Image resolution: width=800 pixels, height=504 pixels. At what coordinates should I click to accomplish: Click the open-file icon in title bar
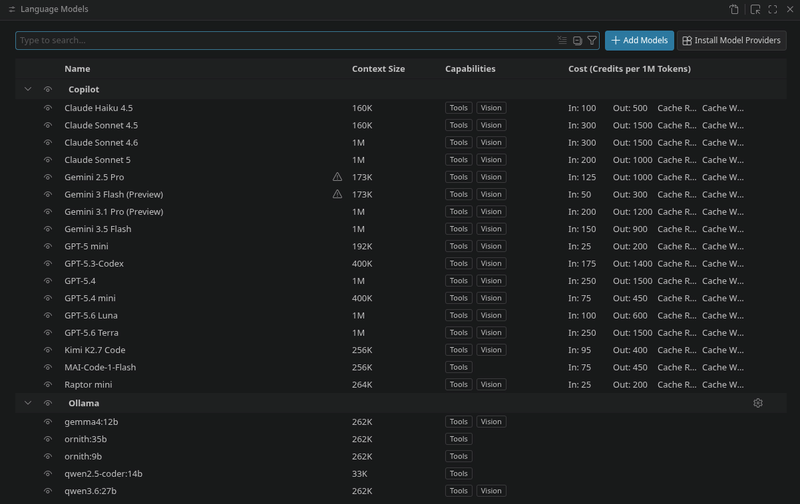click(x=734, y=9)
